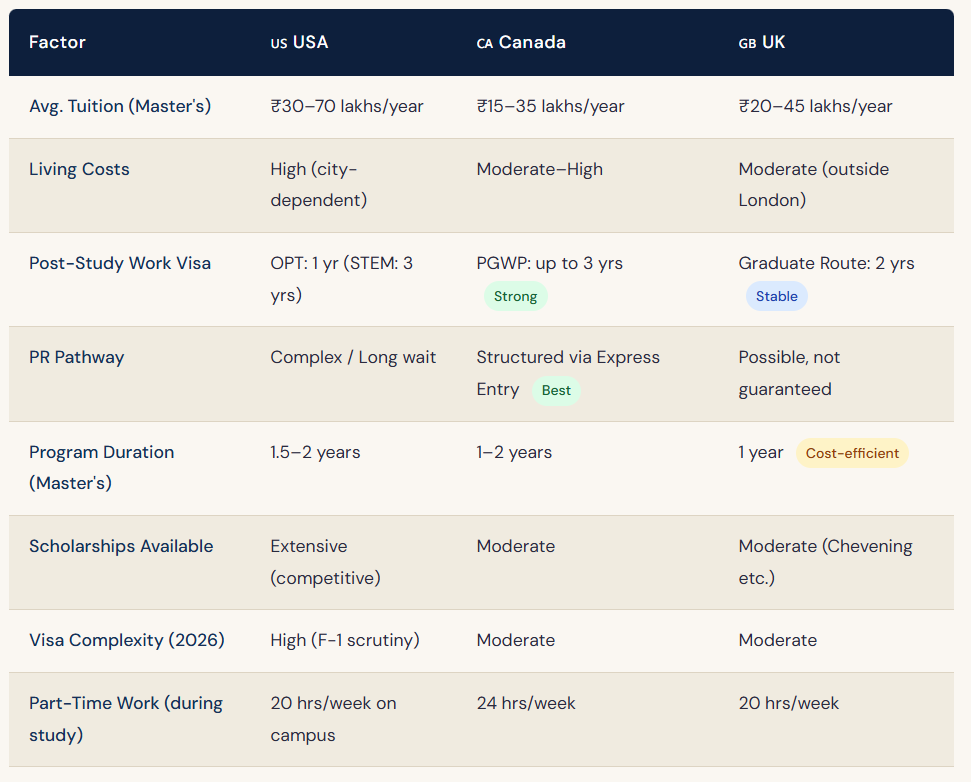Click the PGWP: up to 3 yrs text

click(549, 263)
